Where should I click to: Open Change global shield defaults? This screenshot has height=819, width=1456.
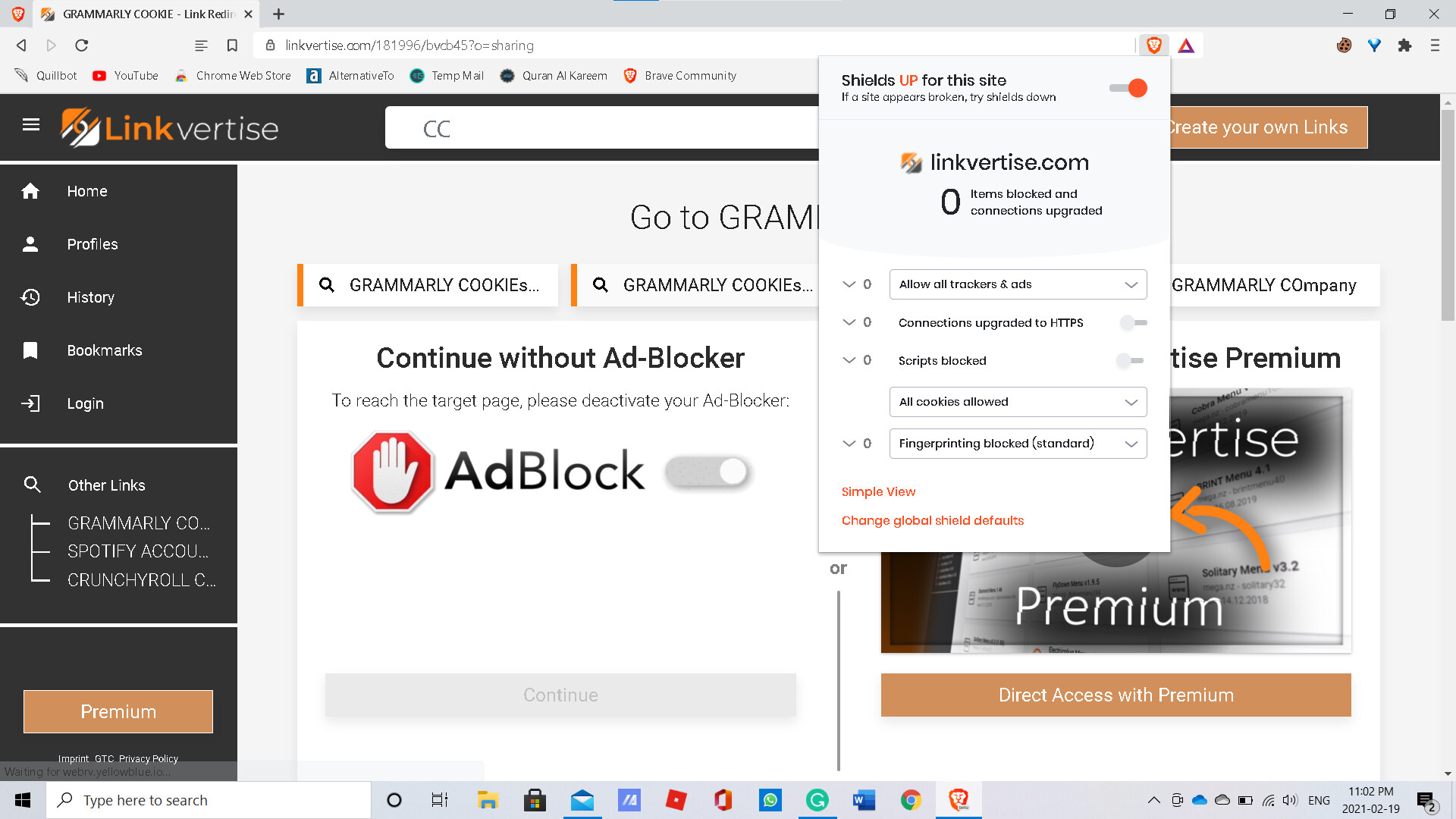point(932,520)
